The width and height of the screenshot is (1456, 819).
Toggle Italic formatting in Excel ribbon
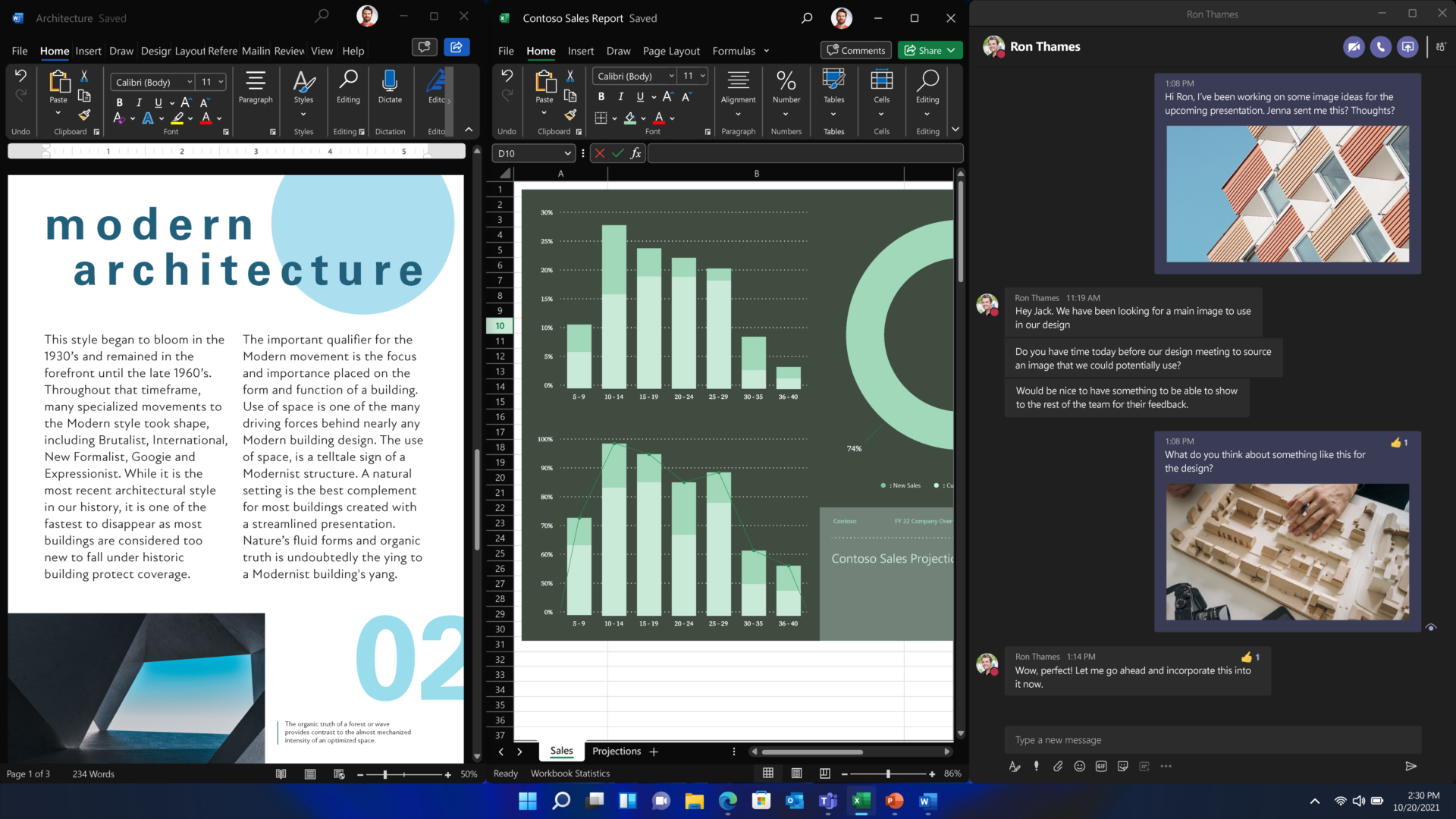pyautogui.click(x=621, y=96)
